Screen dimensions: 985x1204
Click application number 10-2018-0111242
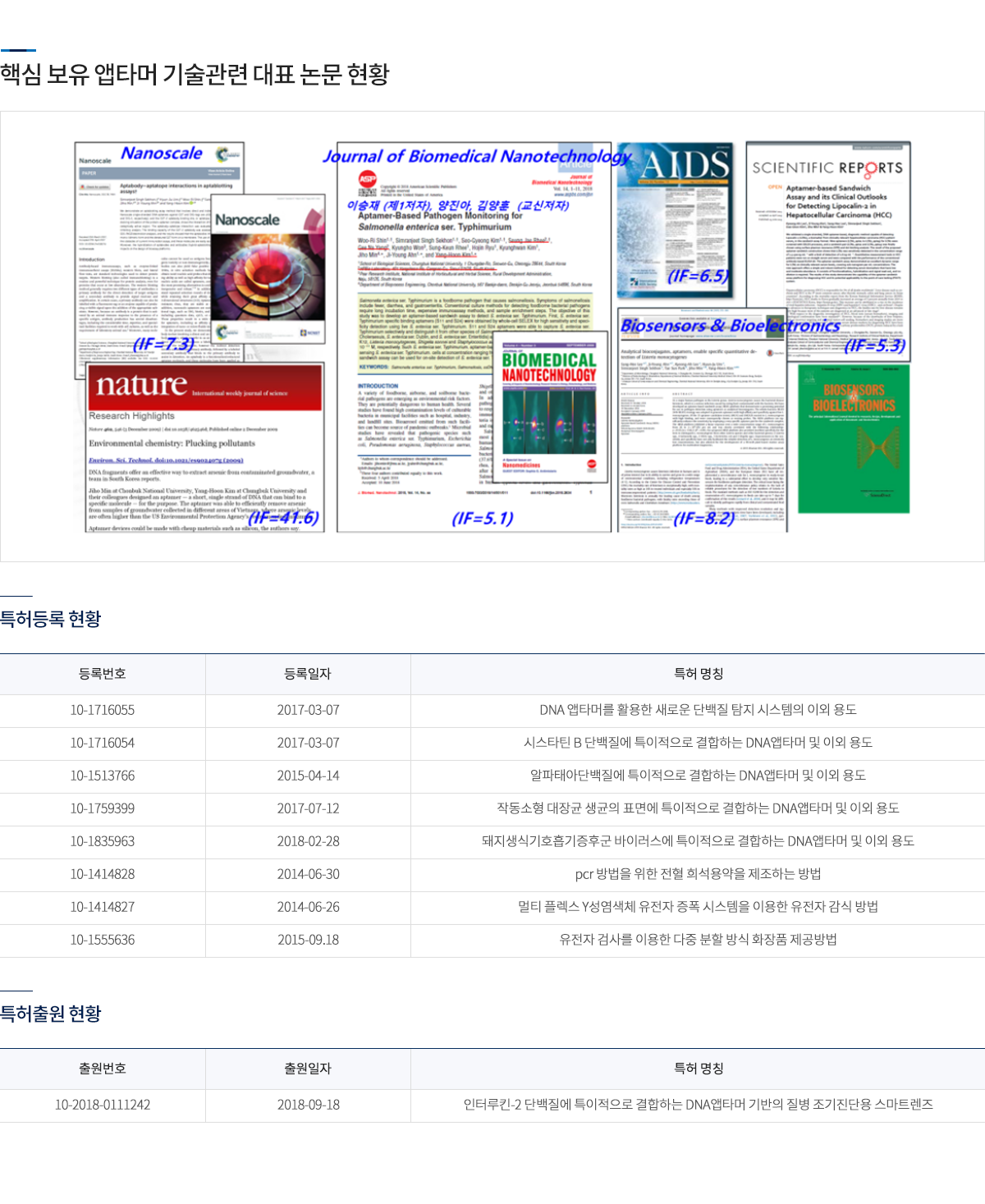(102, 1105)
